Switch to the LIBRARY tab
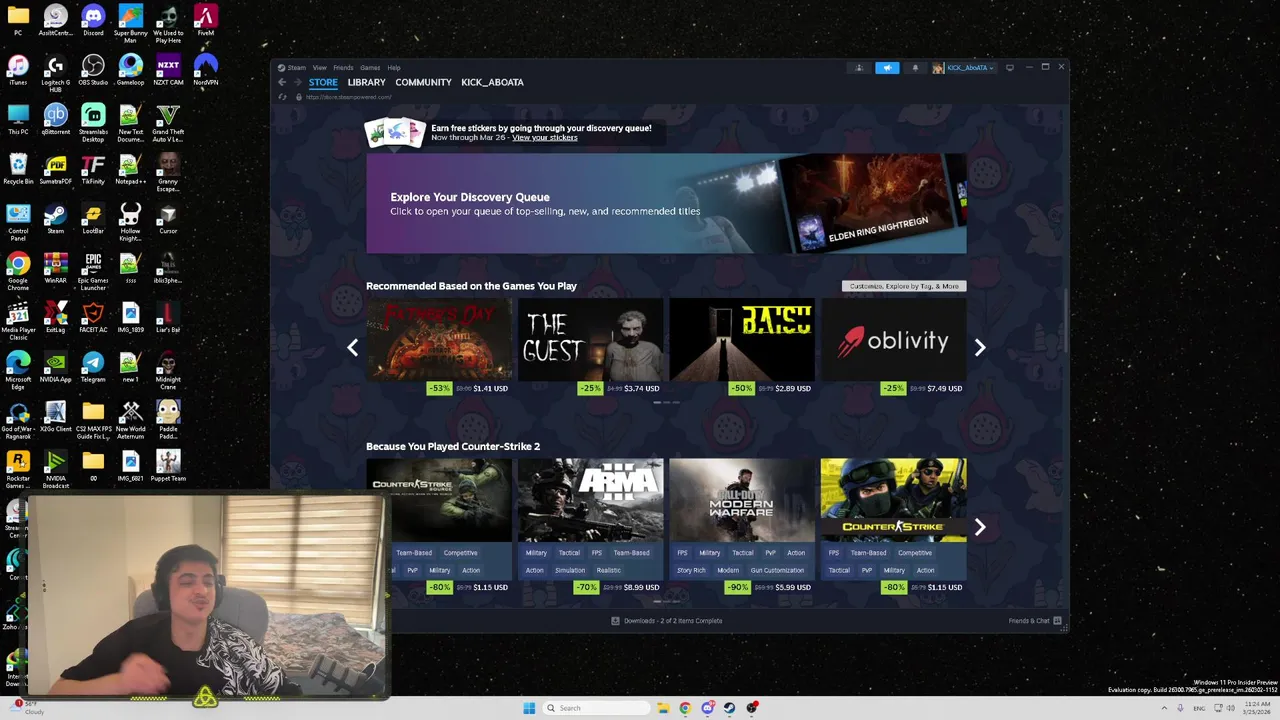 coord(366,82)
